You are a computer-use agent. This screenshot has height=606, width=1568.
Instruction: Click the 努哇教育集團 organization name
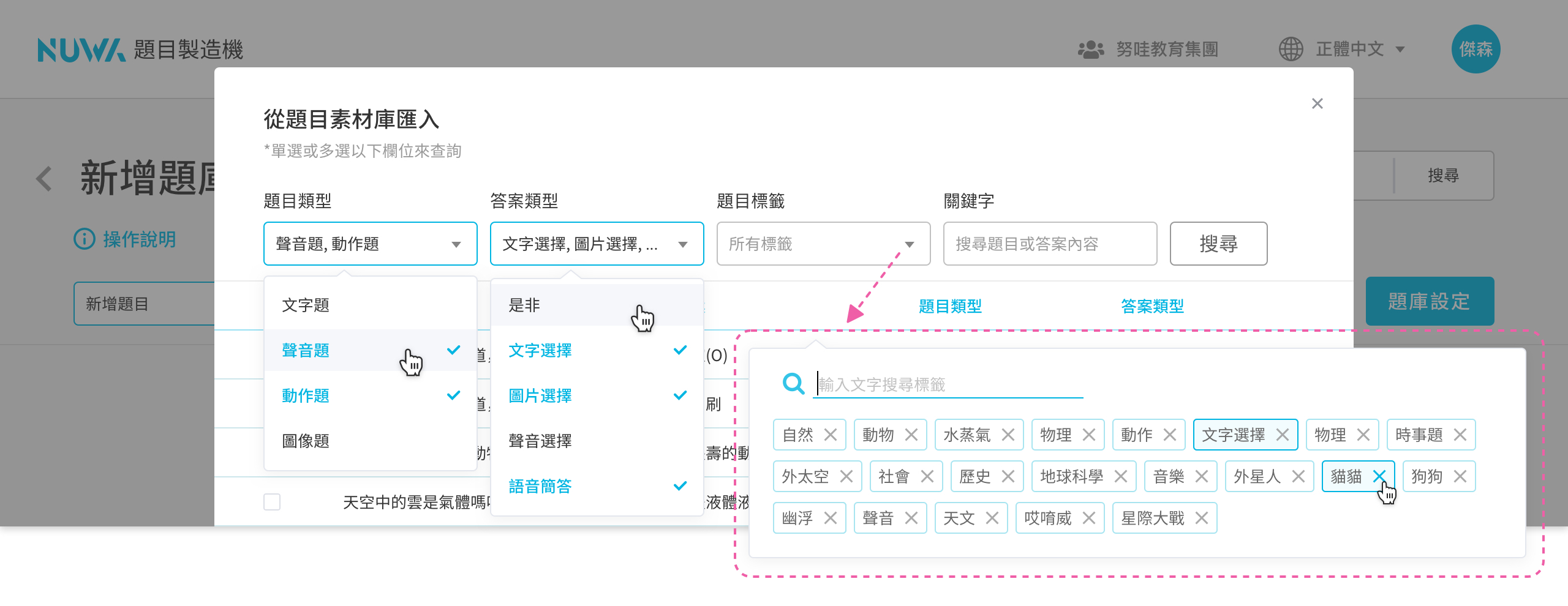pos(1167,50)
